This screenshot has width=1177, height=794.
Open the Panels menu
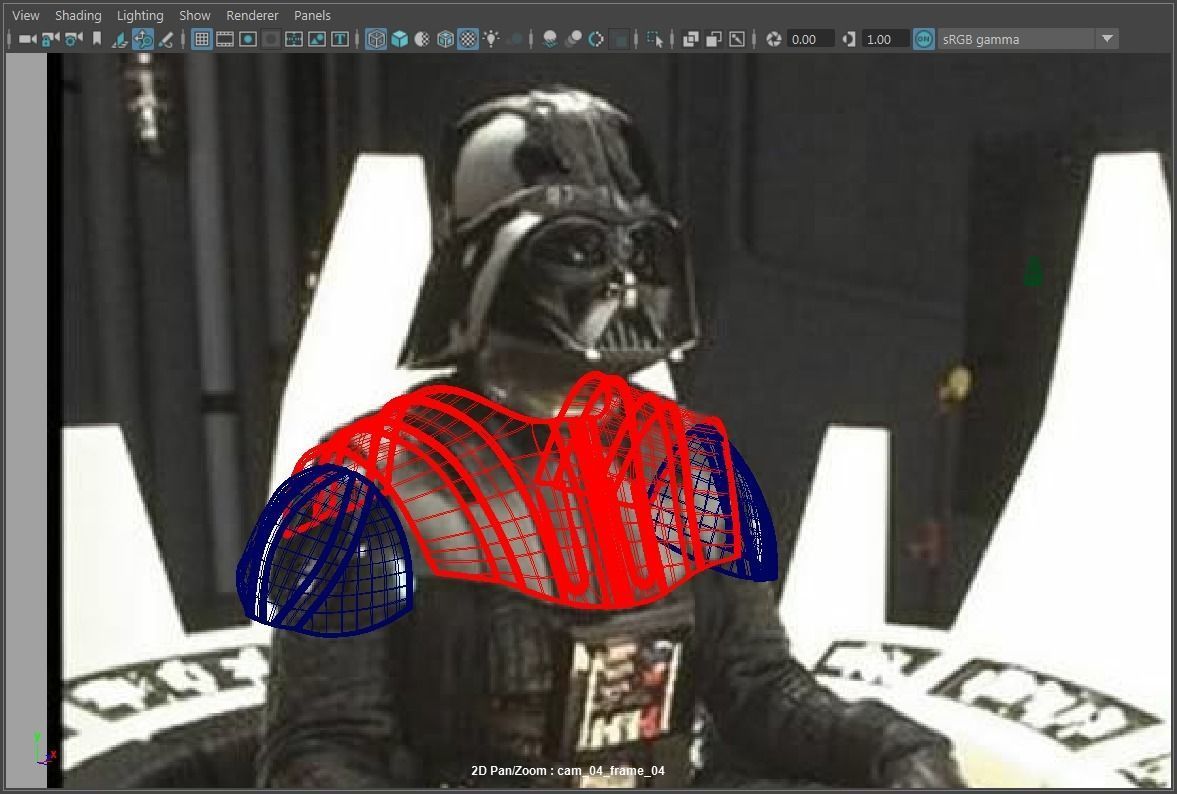tap(312, 15)
